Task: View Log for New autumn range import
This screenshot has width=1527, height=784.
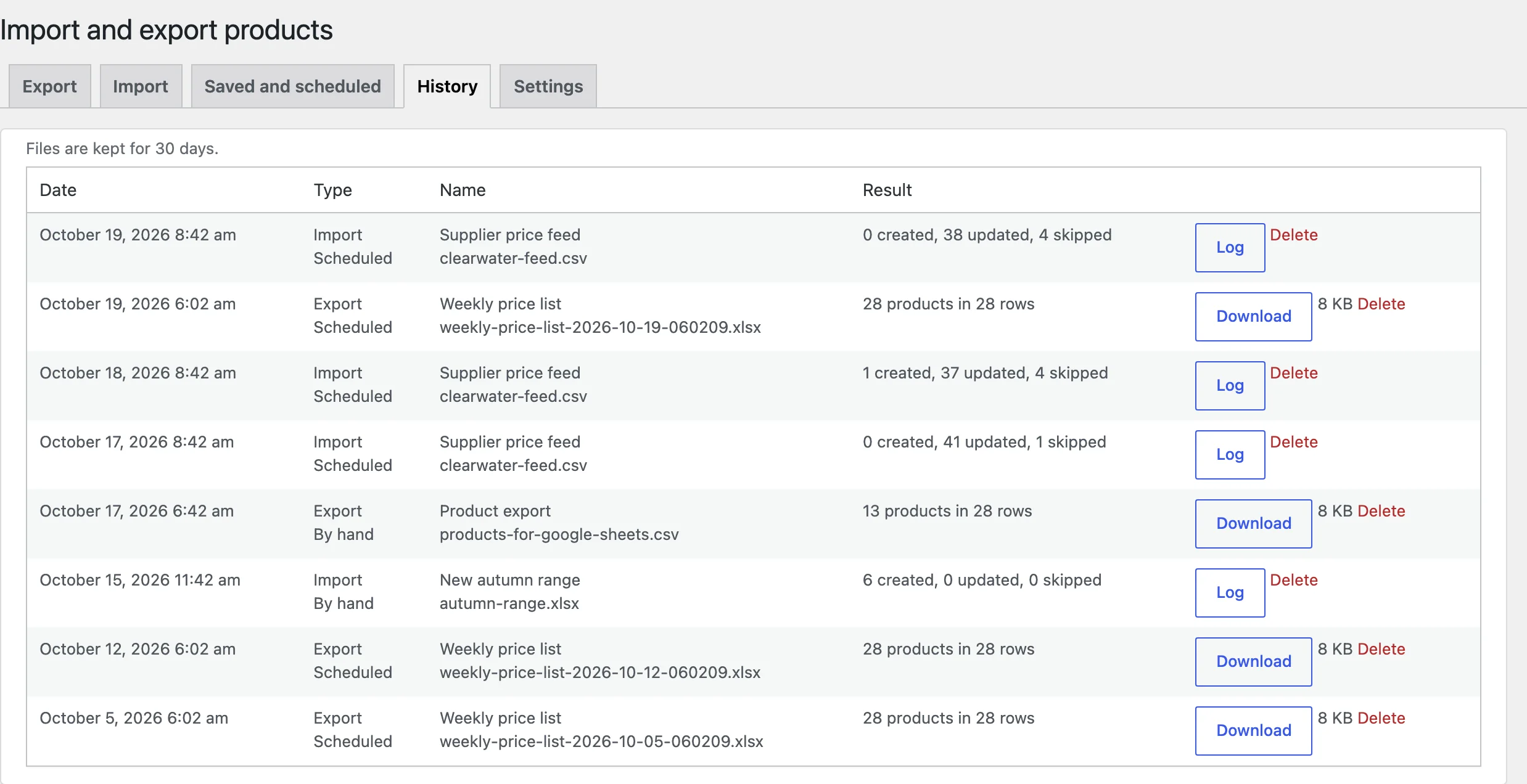Action: click(x=1230, y=593)
